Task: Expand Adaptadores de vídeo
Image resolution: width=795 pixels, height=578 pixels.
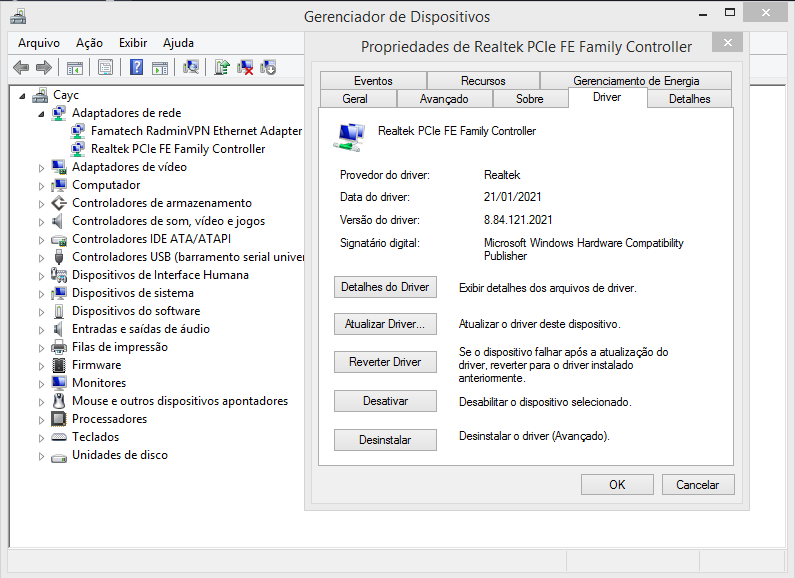Action: [41, 168]
